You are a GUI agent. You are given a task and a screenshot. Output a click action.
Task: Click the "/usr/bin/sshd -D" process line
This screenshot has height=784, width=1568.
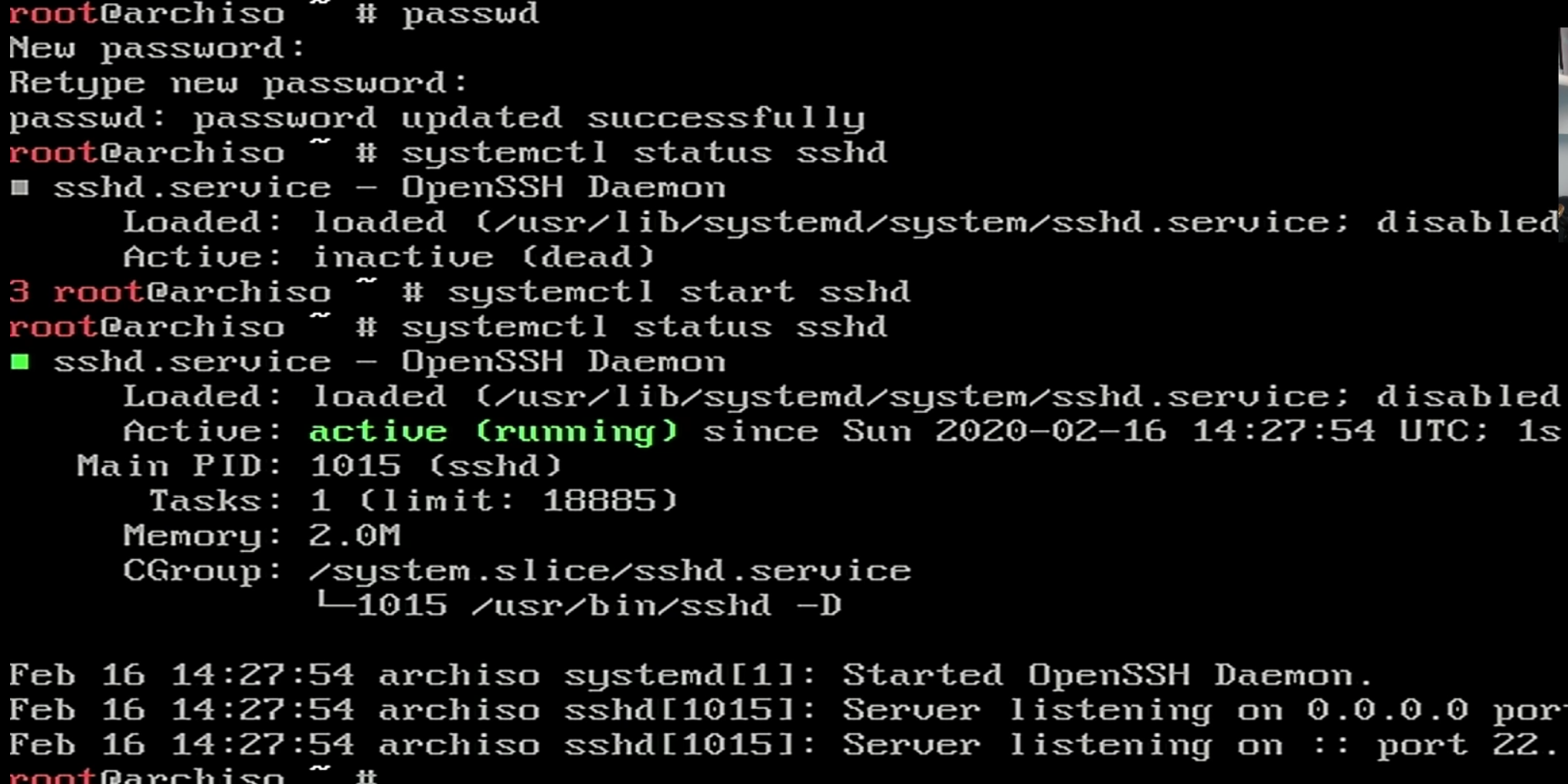(656, 605)
